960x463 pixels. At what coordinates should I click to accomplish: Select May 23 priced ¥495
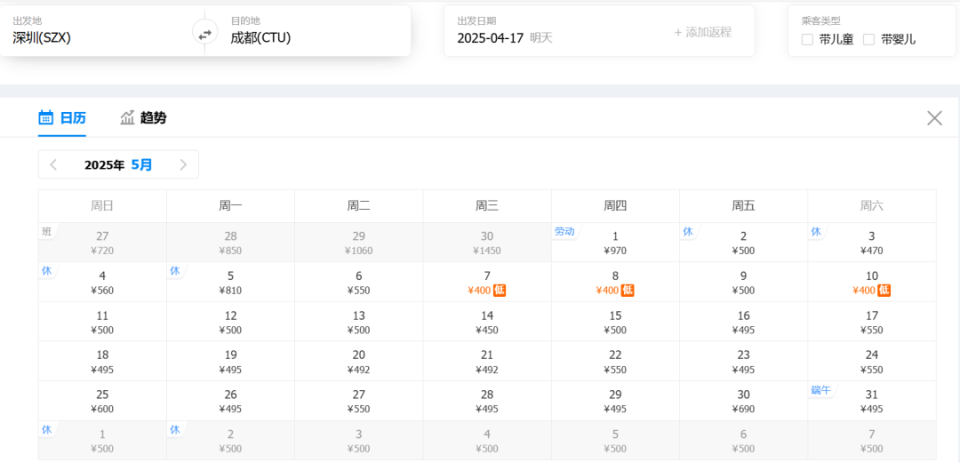point(743,361)
